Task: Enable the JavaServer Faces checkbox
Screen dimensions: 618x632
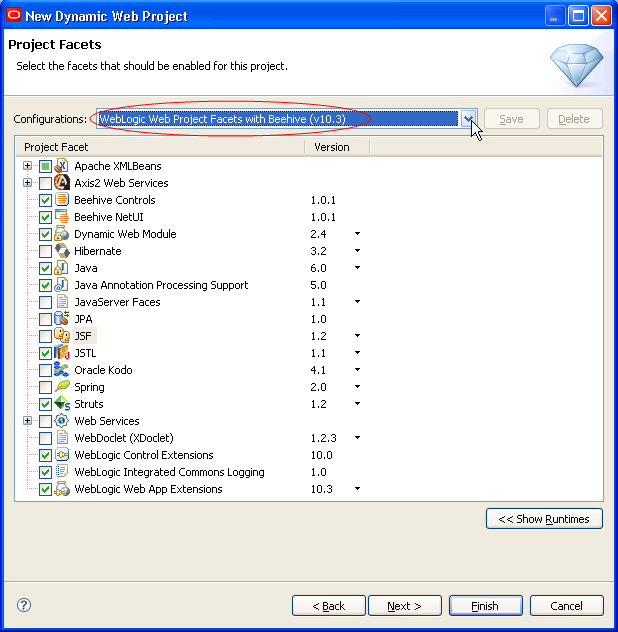Action: (45, 302)
